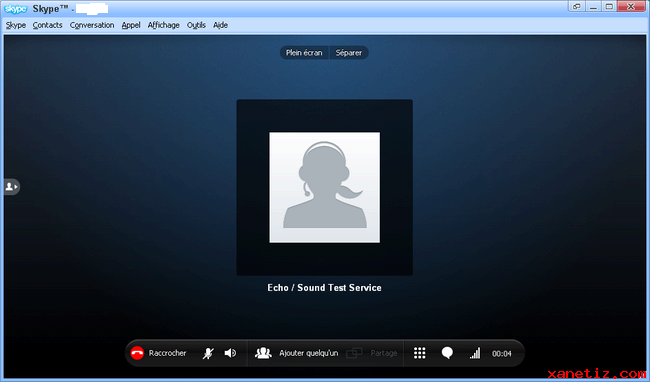Click Ajouter quelqu'un
This screenshot has height=382, width=650.
[x=308, y=353]
